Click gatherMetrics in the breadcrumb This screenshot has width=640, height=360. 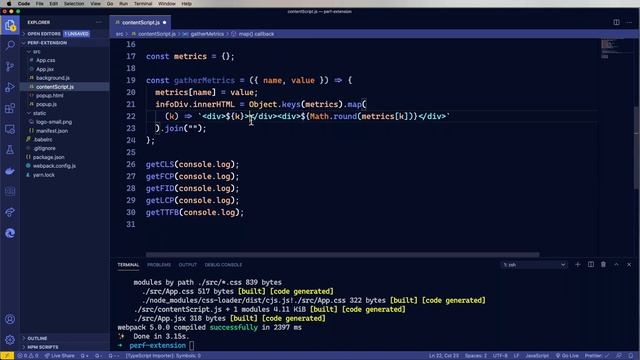tap(207, 34)
